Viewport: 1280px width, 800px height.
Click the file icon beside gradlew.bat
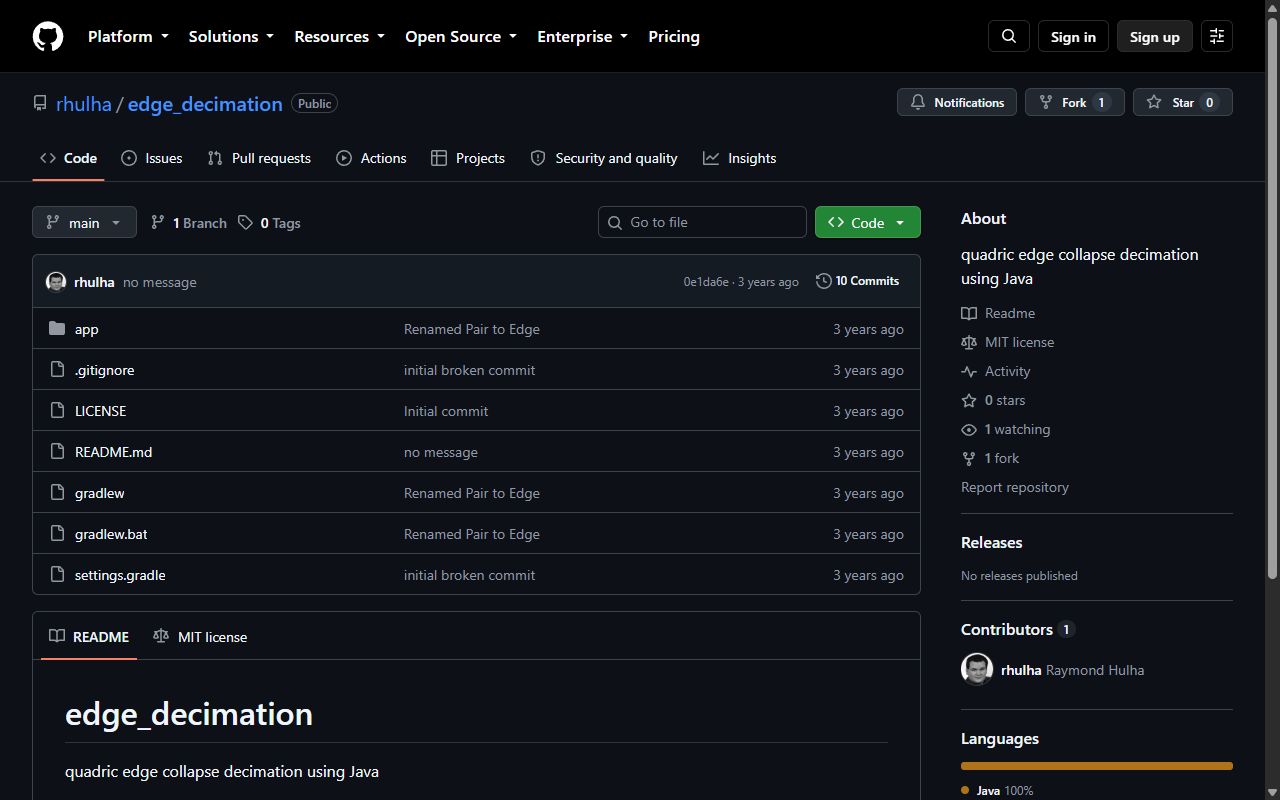click(x=57, y=534)
